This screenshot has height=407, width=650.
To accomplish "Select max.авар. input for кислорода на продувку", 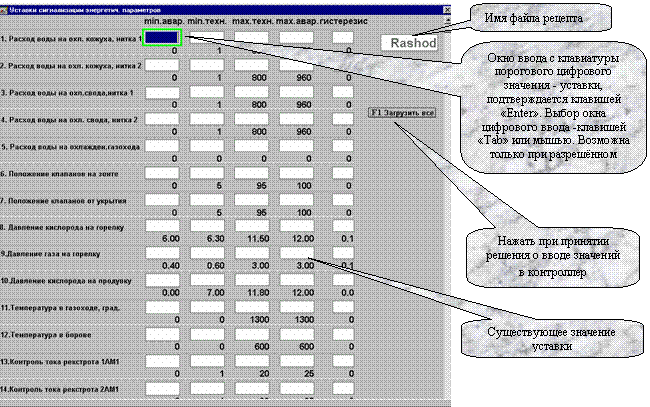I will coord(296,280).
